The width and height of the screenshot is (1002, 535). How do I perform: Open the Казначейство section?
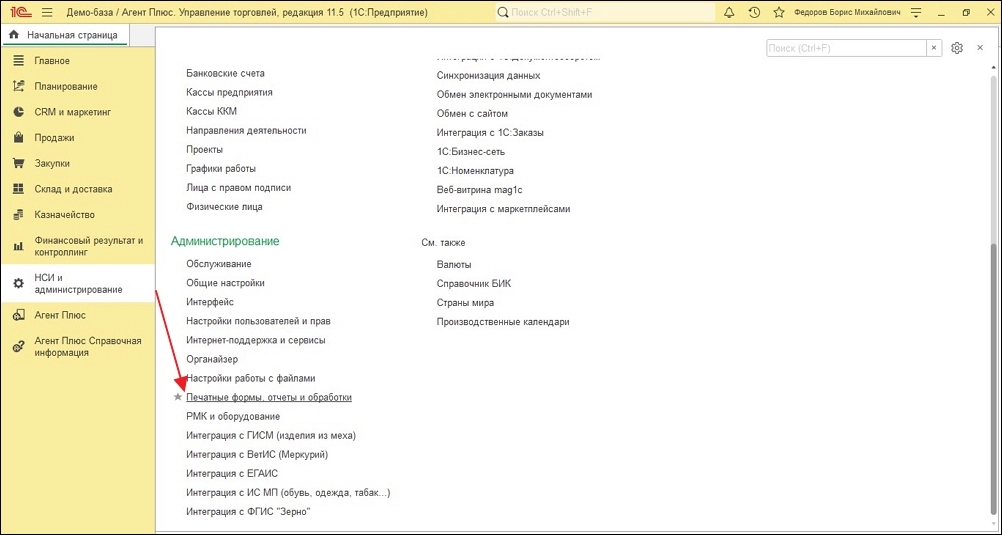77,214
